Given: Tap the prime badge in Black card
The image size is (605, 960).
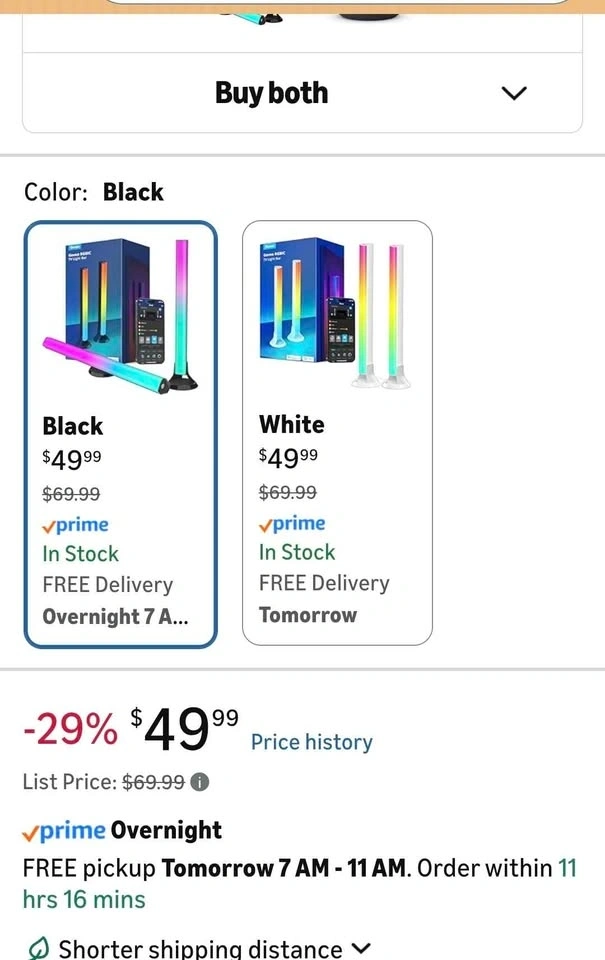Looking at the screenshot, I should 76,525.
